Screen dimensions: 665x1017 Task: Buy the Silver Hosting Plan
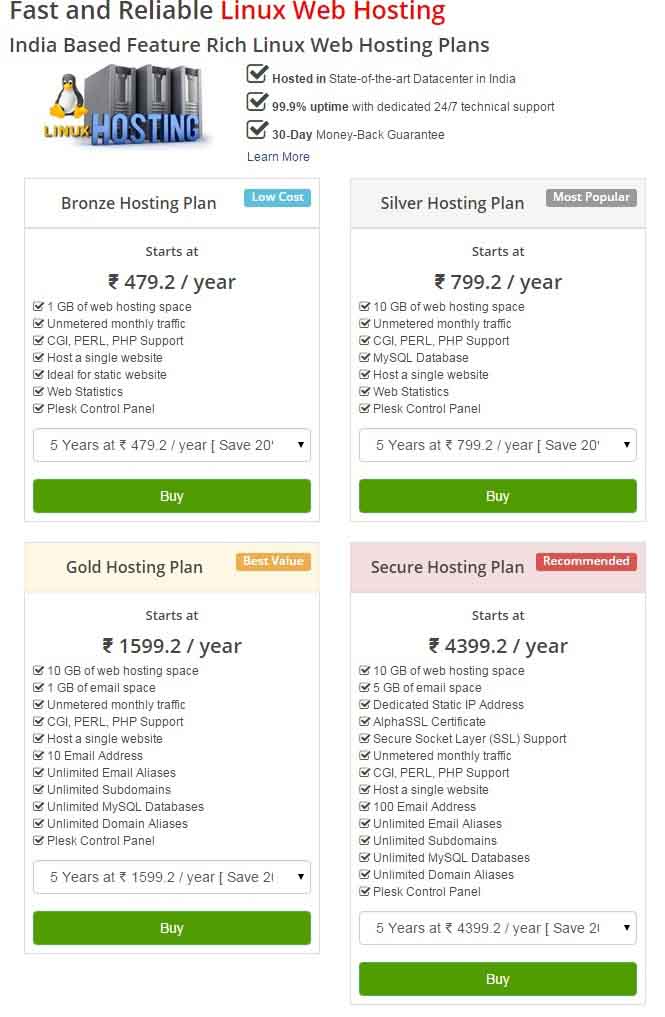coord(498,496)
